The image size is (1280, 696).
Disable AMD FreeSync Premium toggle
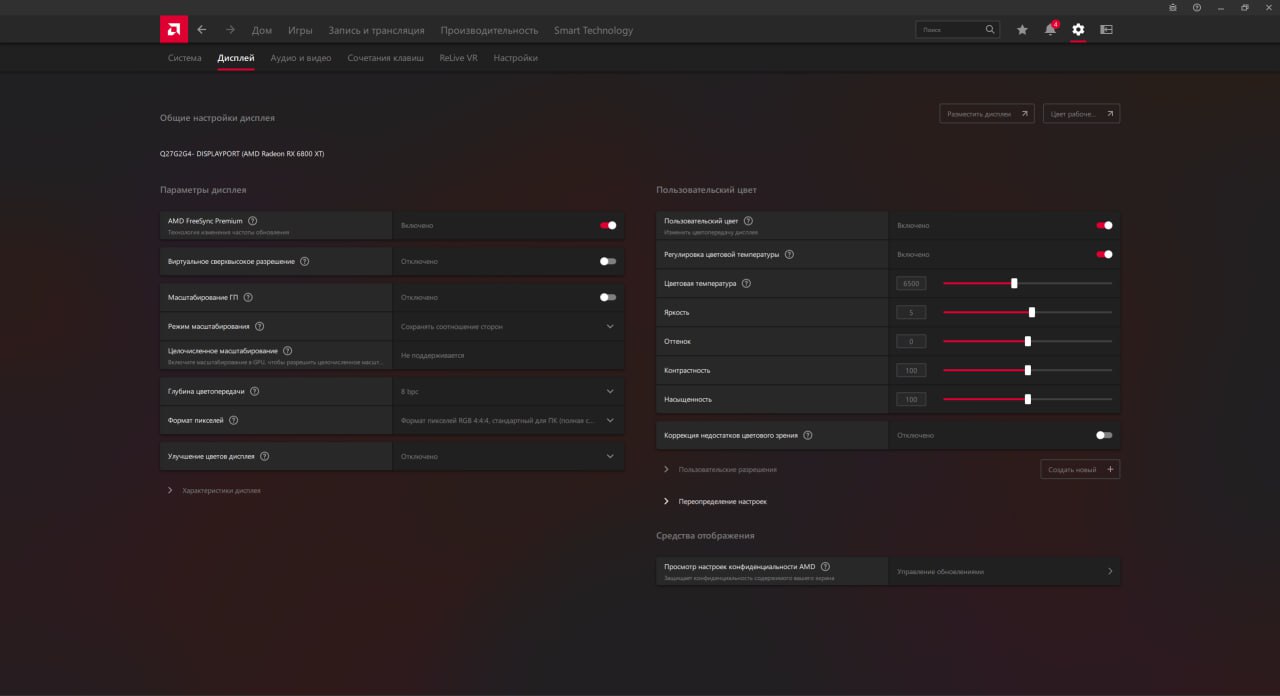(608, 225)
